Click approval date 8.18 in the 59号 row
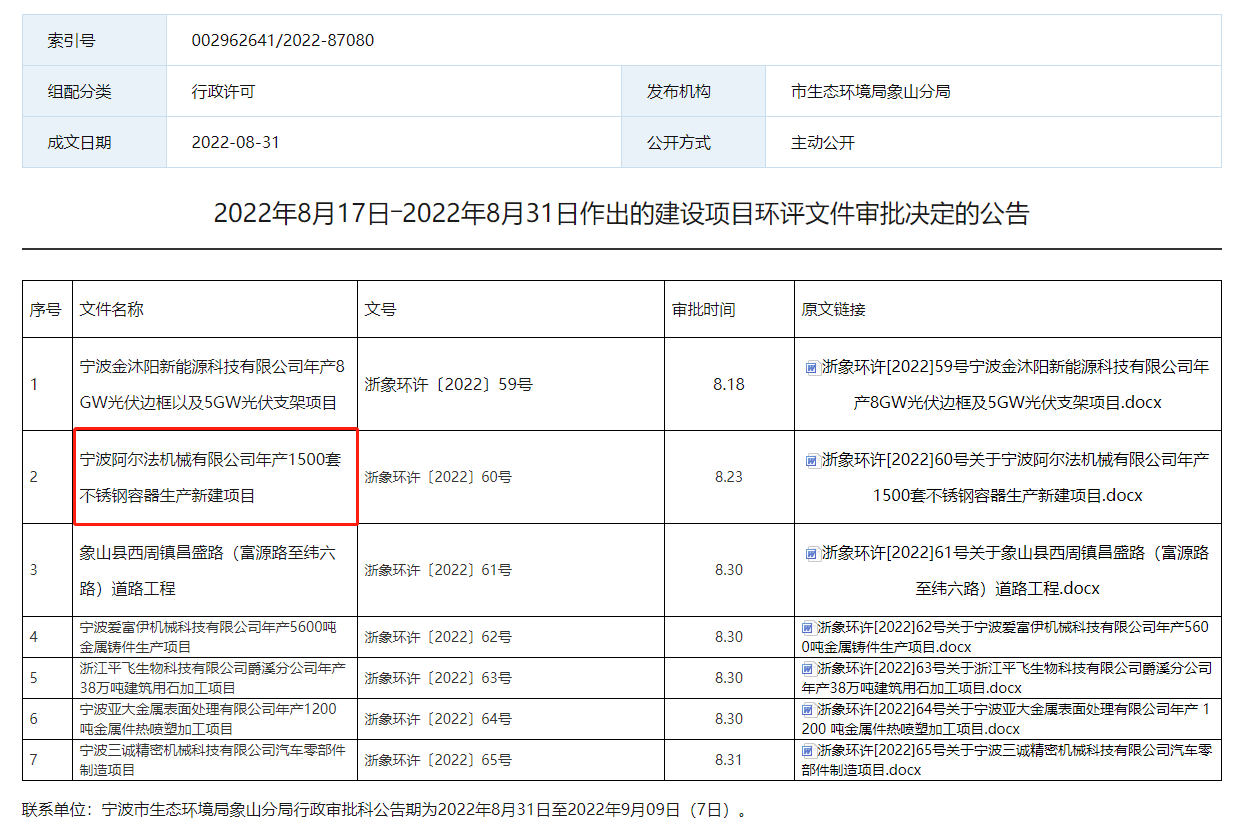The image size is (1245, 834). point(729,384)
